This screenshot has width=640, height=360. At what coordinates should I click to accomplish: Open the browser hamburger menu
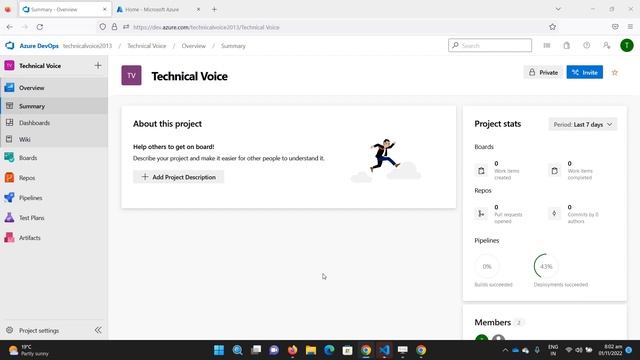click(x=630, y=27)
